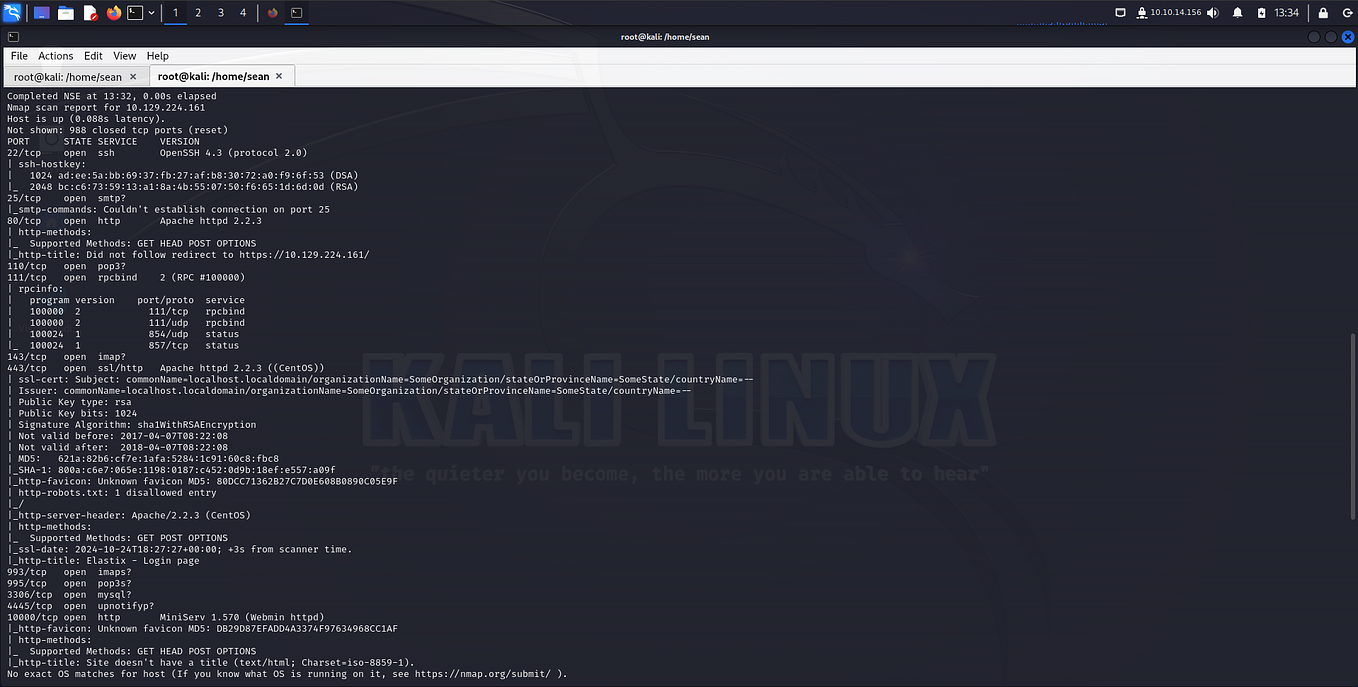Click the 13:34 clock display
Image resolution: width=1358 pixels, height=687 pixels.
(x=1286, y=13)
